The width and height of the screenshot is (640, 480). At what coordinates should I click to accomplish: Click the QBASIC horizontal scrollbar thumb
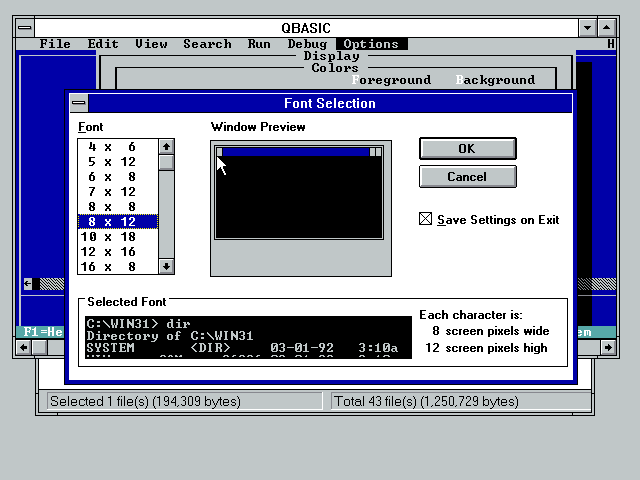click(x=40, y=347)
